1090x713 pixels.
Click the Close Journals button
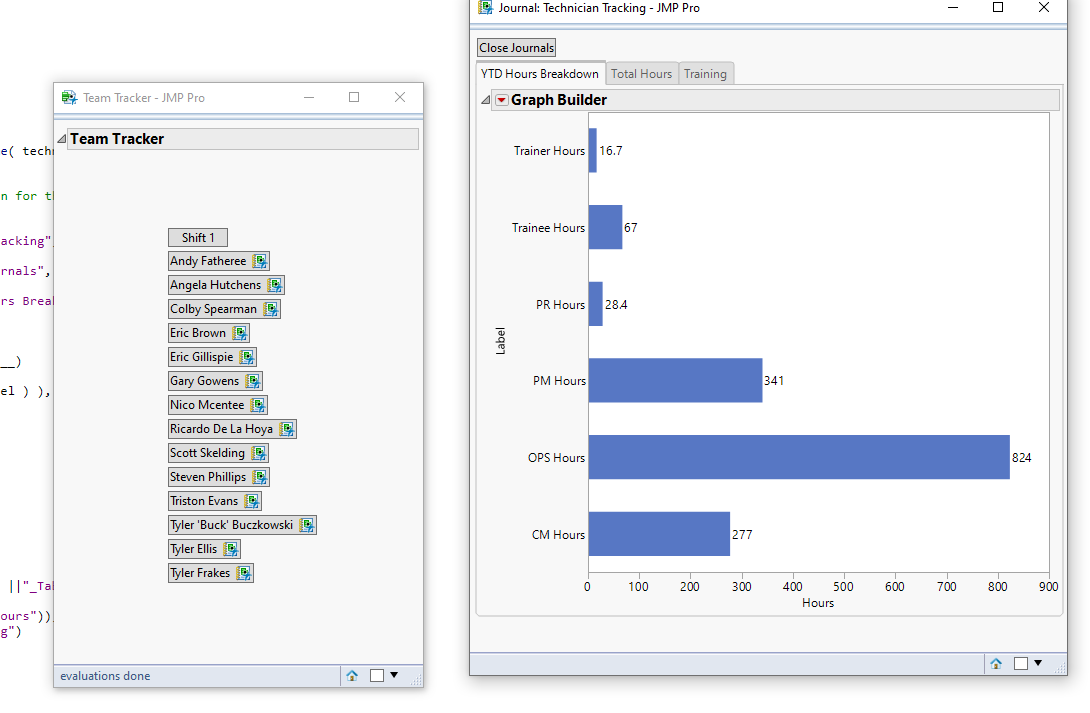(516, 48)
